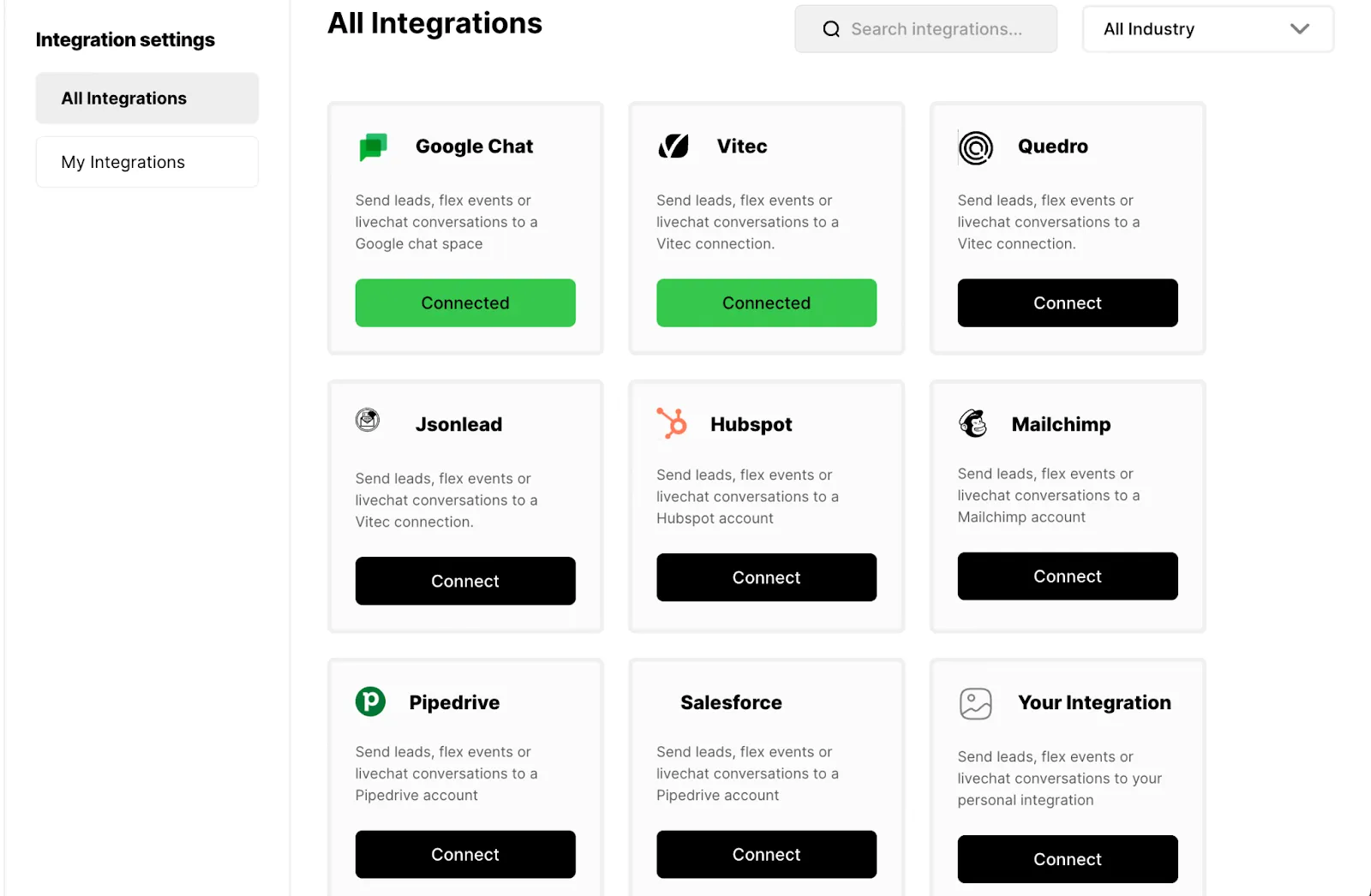Screen dimensions: 1371x896
Task: Select the All Integrations sidebar tab
Action: pos(147,99)
